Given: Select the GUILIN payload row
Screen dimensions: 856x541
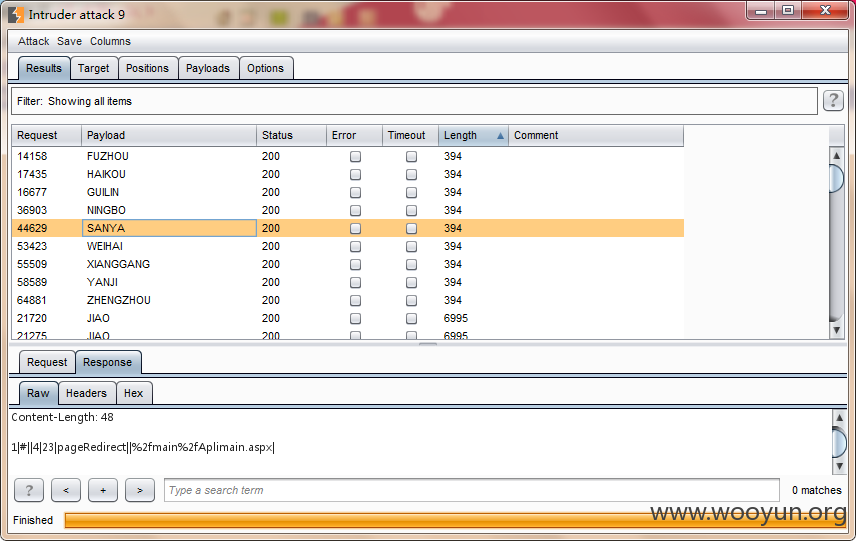Looking at the screenshot, I should point(347,192).
